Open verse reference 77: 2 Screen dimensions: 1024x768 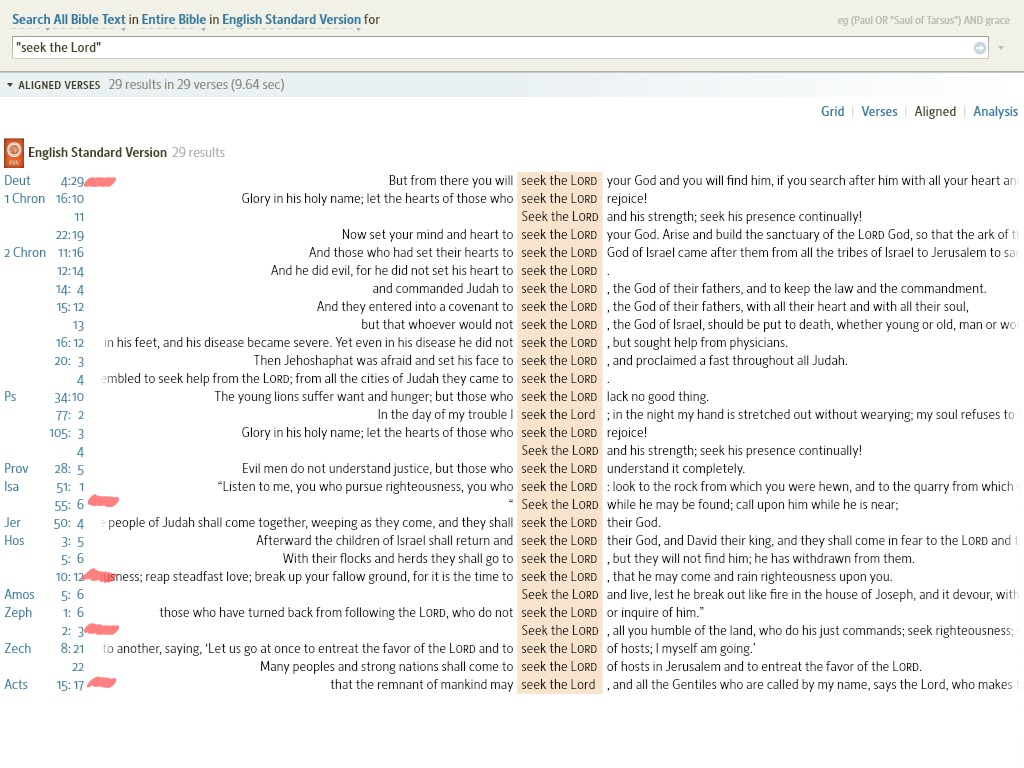click(70, 415)
